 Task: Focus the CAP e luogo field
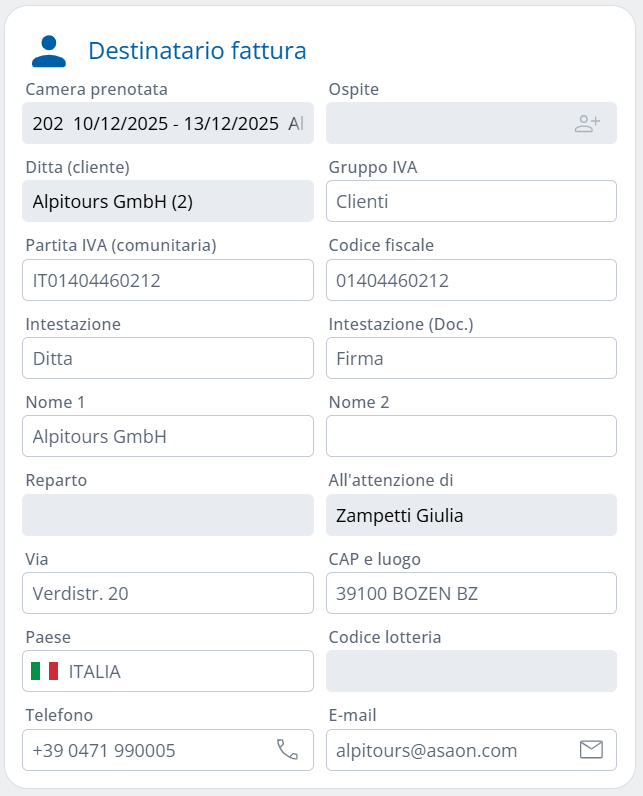click(x=471, y=594)
